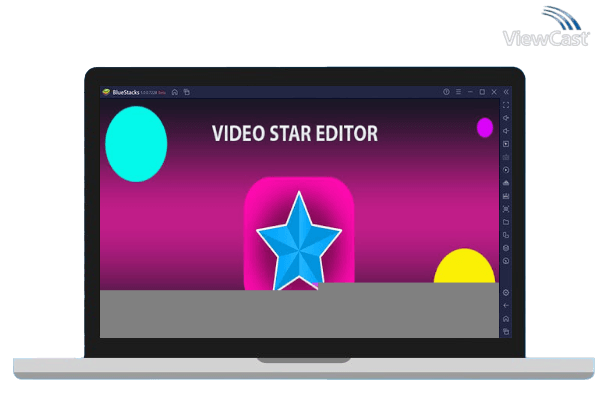Click the circular play icon in the sidebar
602x414 pixels.
click(506, 170)
